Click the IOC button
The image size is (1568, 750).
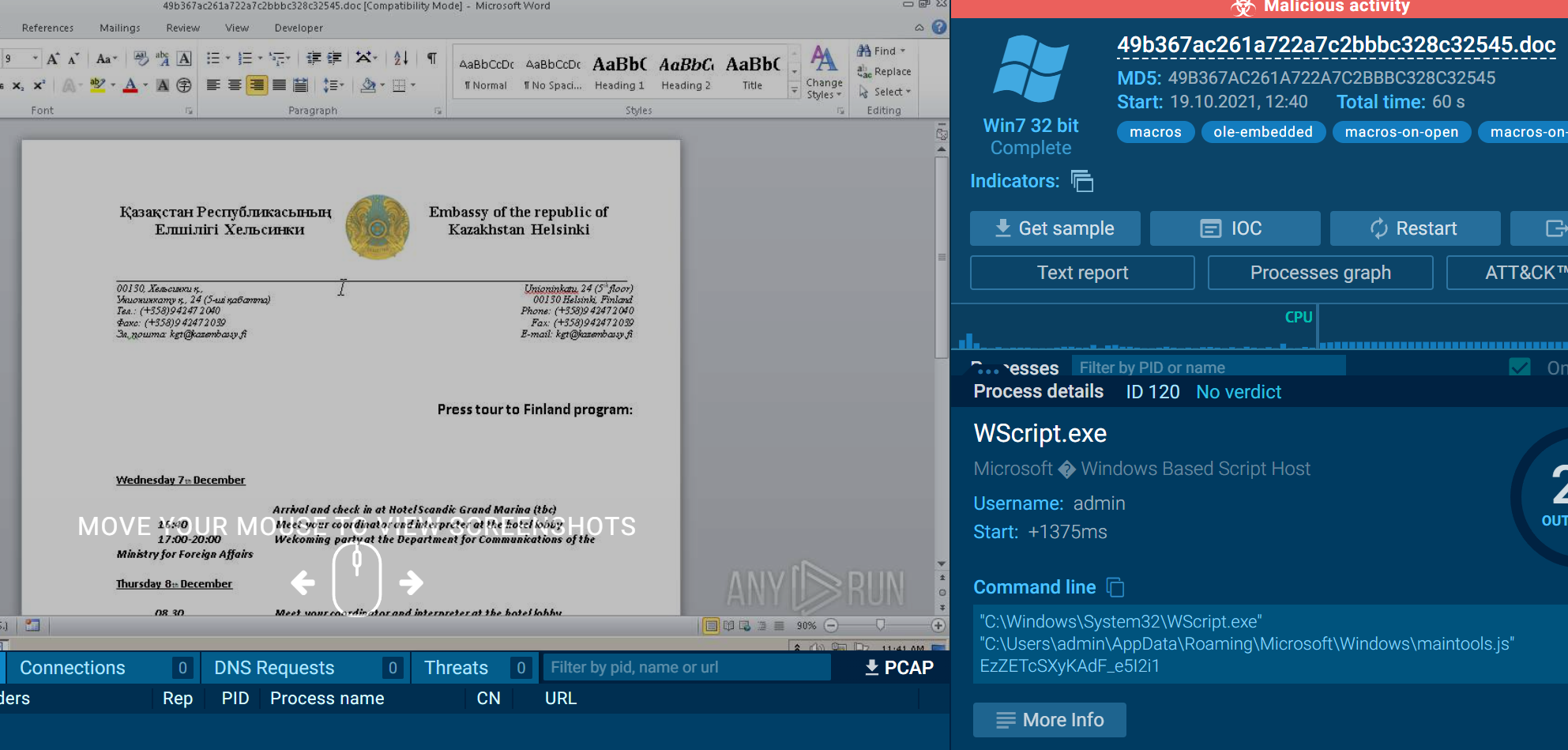(1235, 228)
